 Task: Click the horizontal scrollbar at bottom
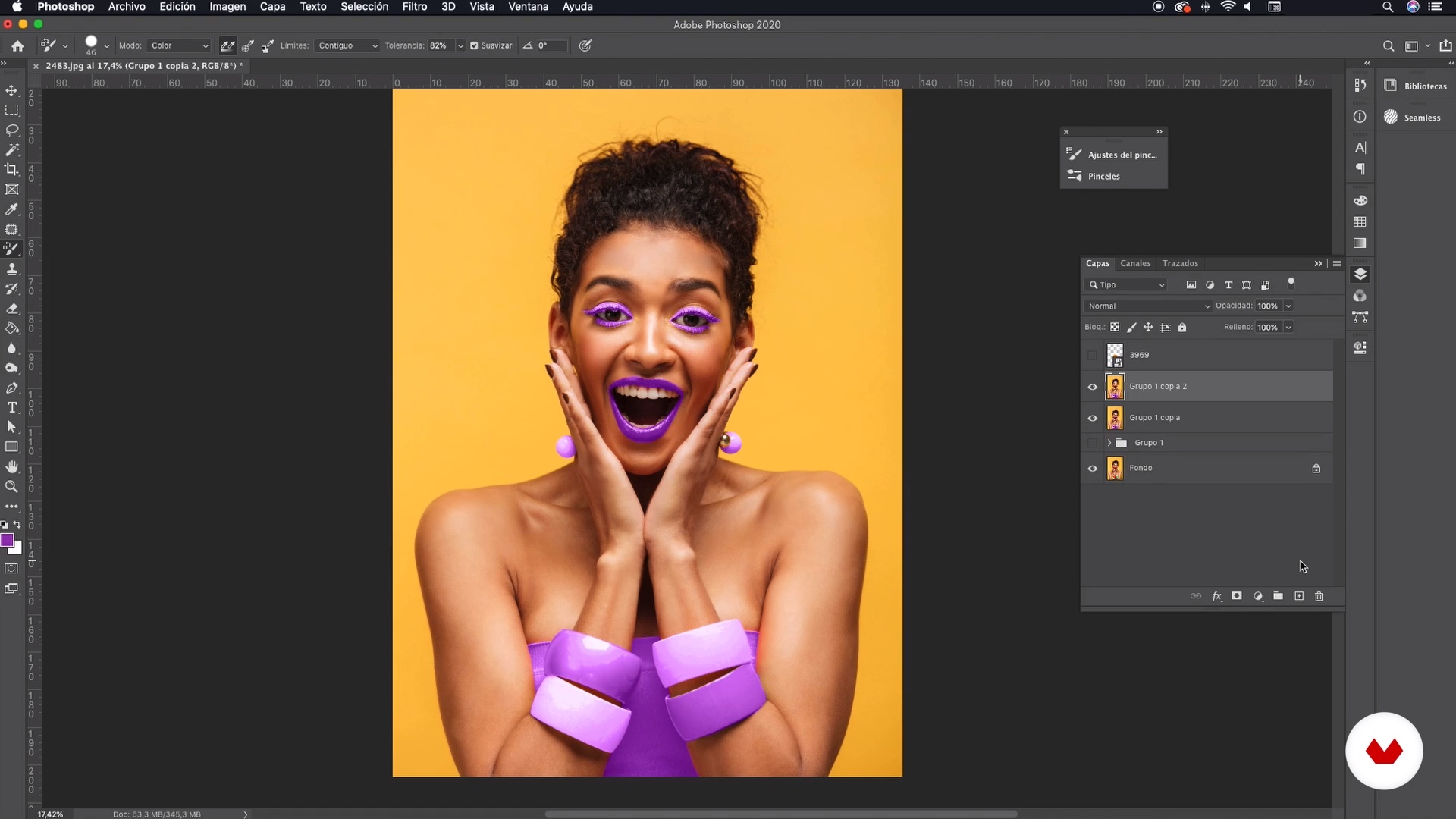(x=780, y=814)
